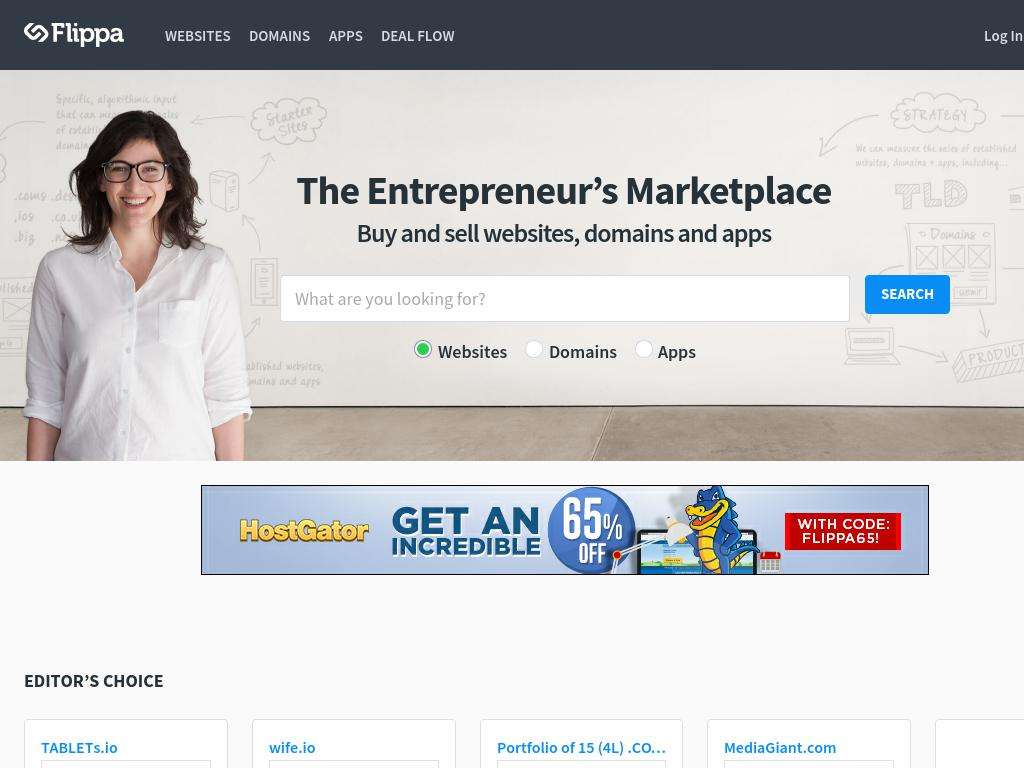Open Deal Flow in navigation bar
This screenshot has height=768, width=1024.
pyautogui.click(x=417, y=36)
